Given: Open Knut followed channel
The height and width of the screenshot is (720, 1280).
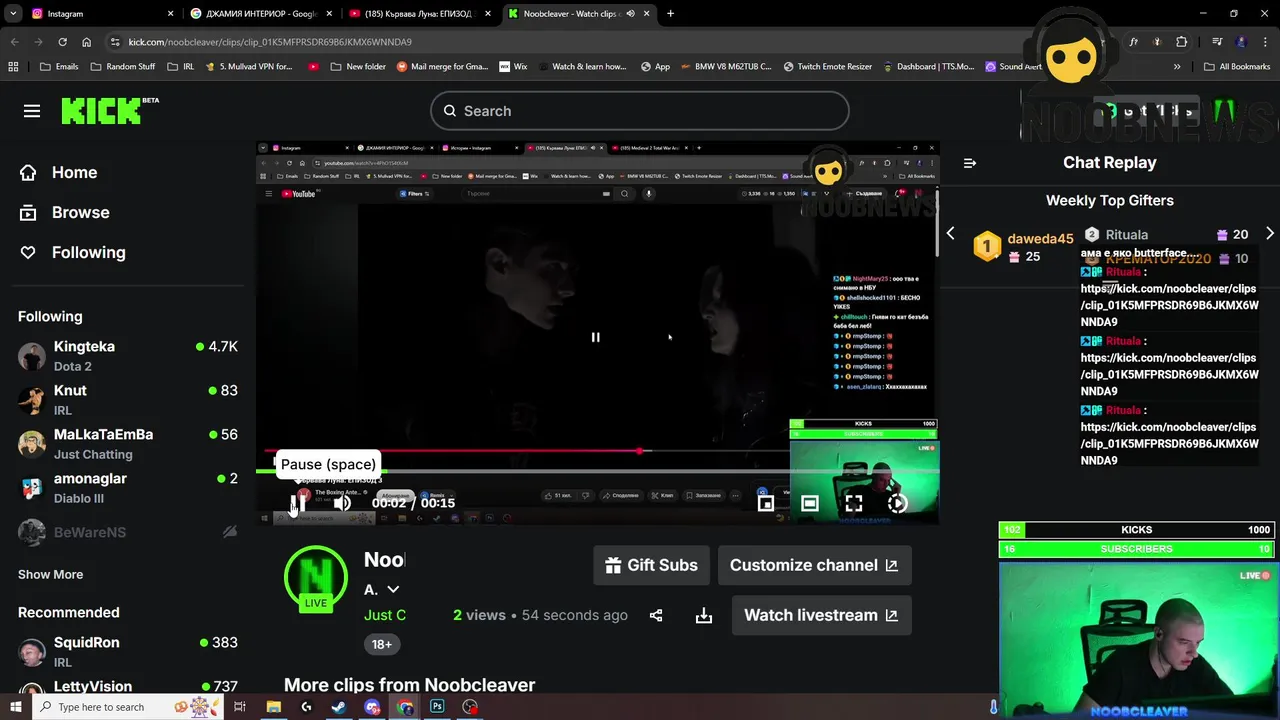Looking at the screenshot, I should point(128,399).
